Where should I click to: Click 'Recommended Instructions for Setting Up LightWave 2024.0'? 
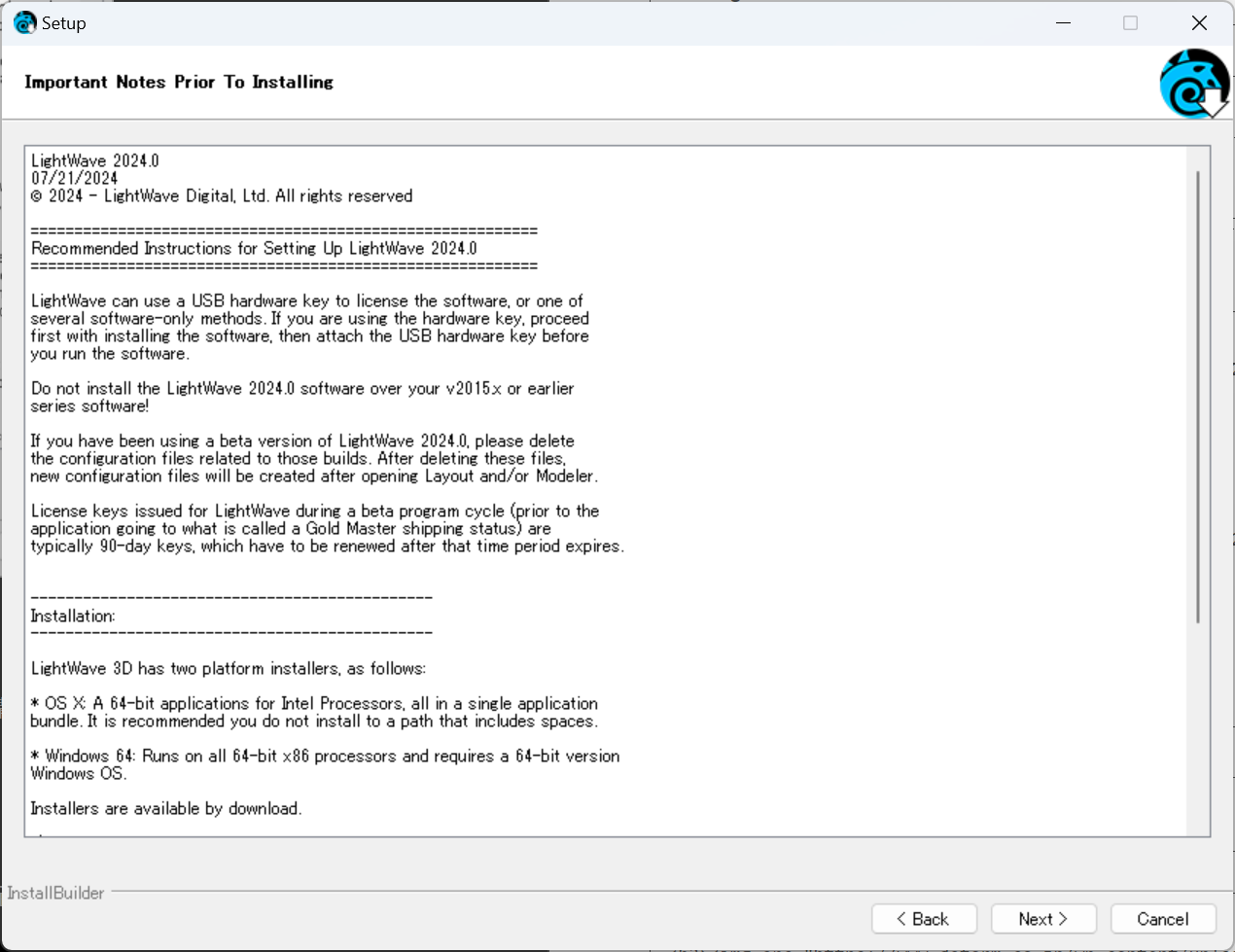pyautogui.click(x=254, y=248)
